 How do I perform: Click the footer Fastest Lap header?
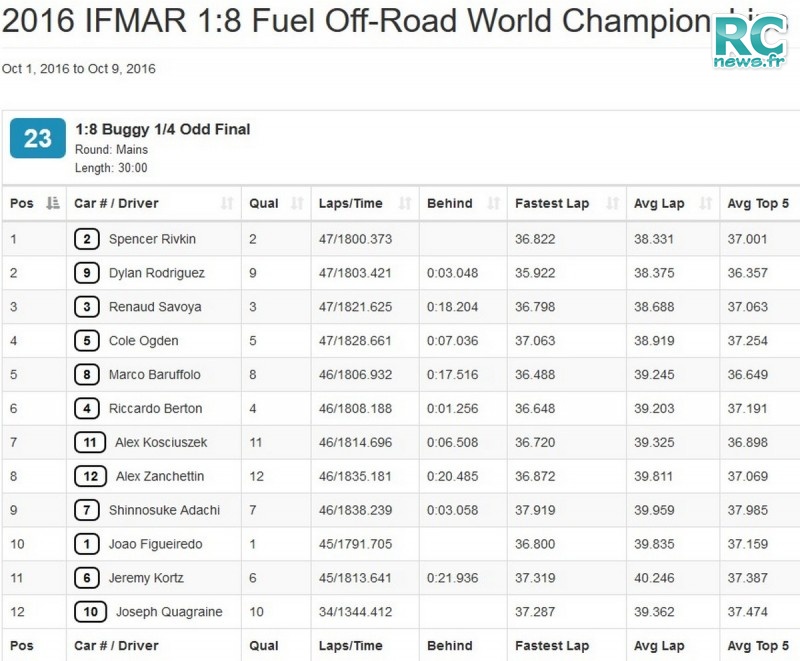point(552,646)
